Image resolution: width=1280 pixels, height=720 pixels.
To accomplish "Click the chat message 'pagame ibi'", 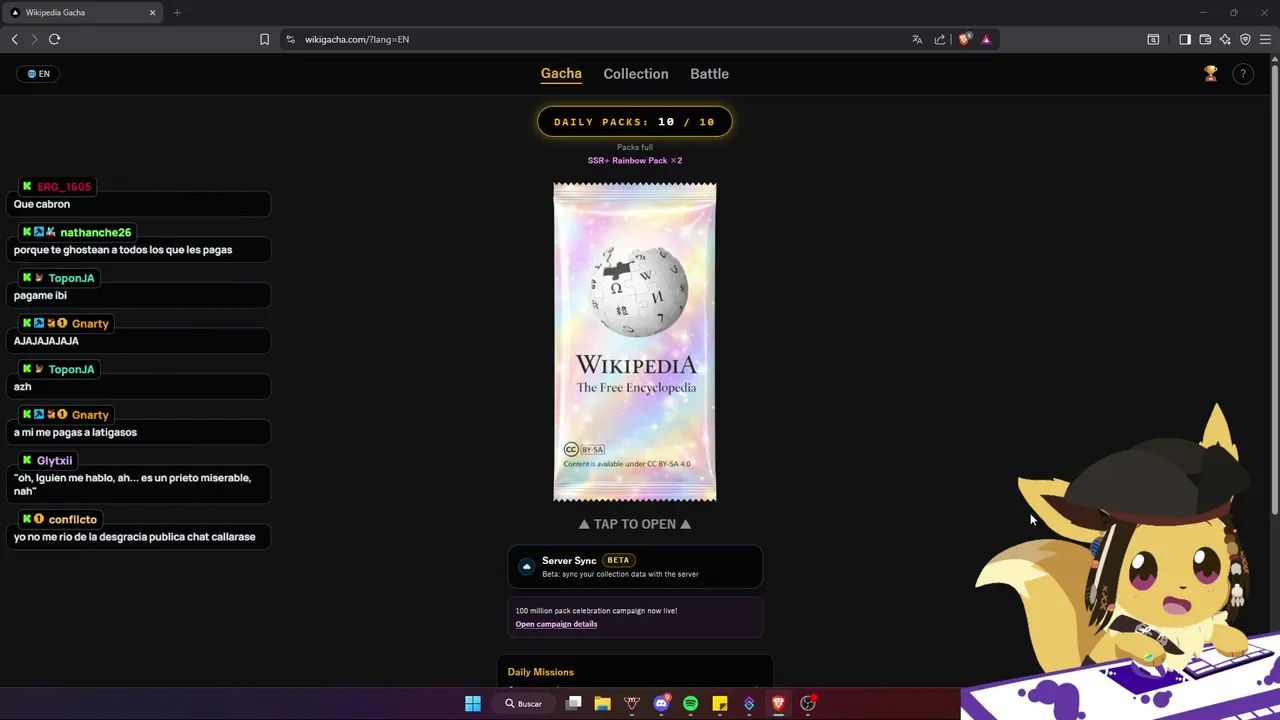I will (x=40, y=295).
